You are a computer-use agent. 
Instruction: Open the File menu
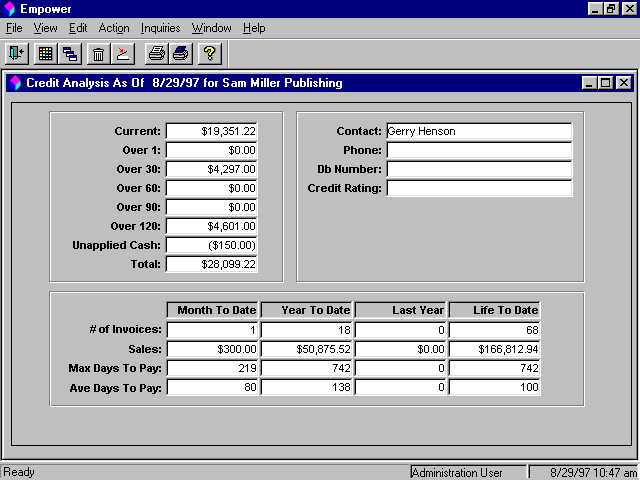tap(14, 28)
